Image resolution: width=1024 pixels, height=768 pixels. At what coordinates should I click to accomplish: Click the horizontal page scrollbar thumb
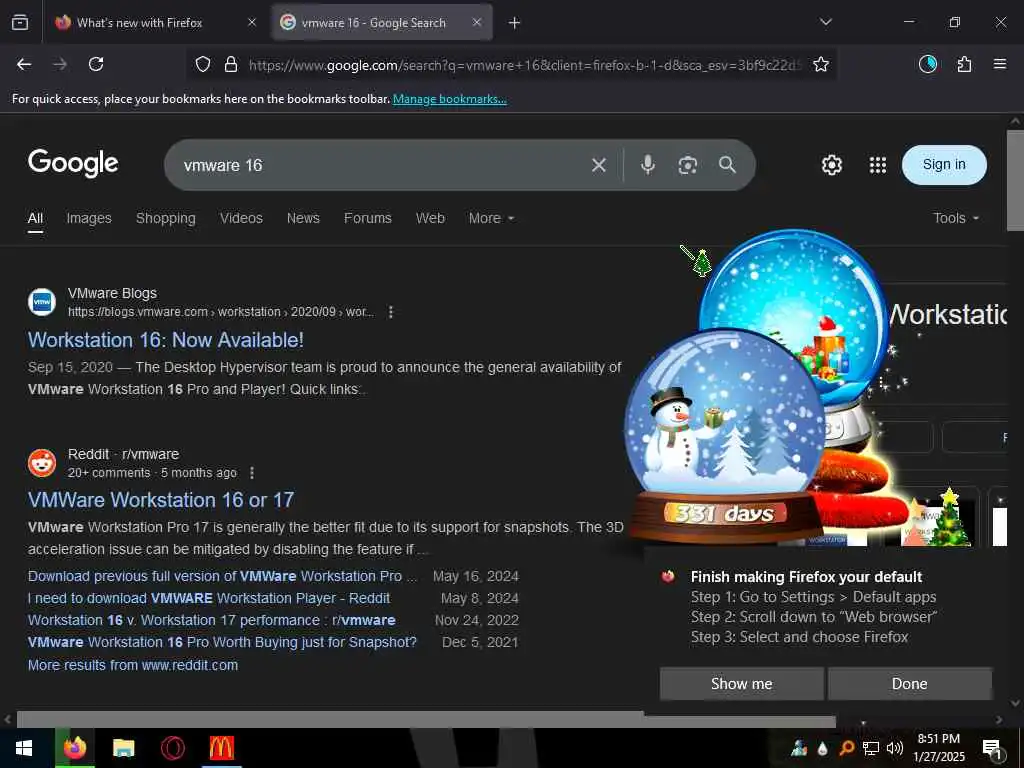[426, 720]
